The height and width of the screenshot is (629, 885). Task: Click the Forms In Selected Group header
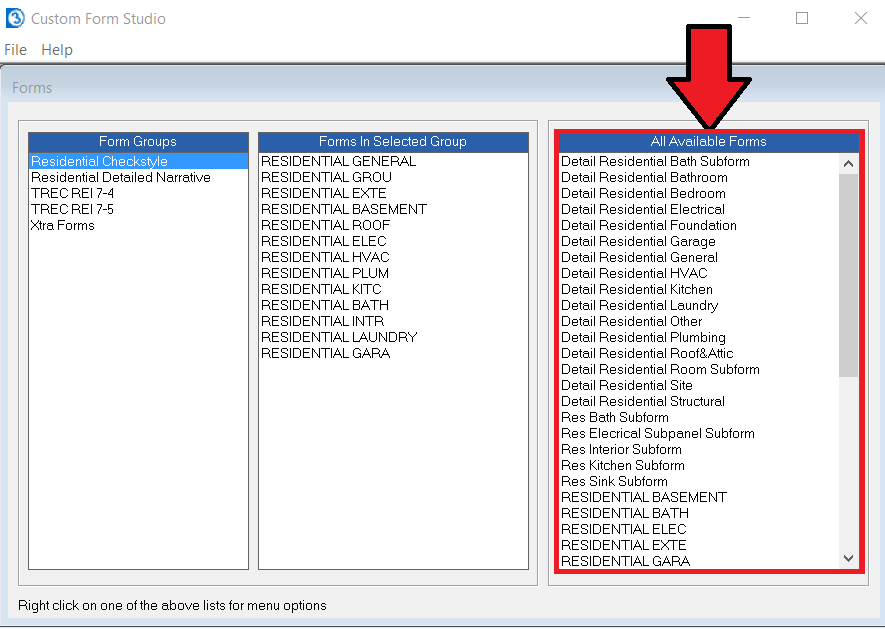point(393,142)
